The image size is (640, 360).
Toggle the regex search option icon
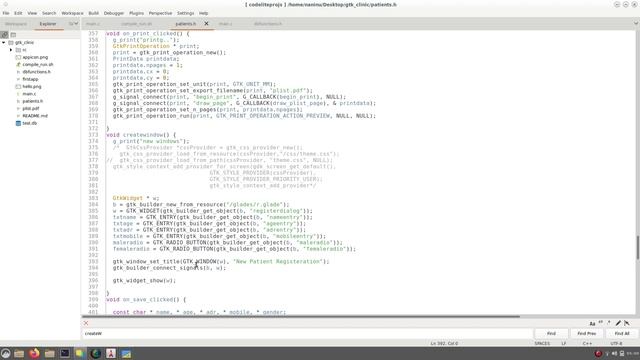click(609, 323)
